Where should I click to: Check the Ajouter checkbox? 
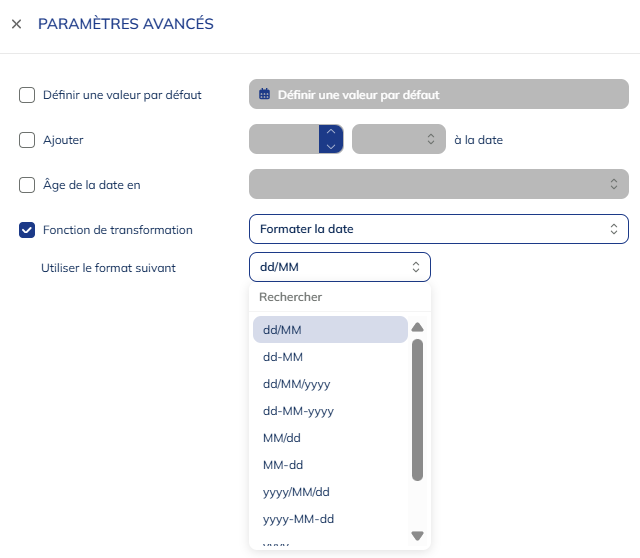[x=27, y=140]
